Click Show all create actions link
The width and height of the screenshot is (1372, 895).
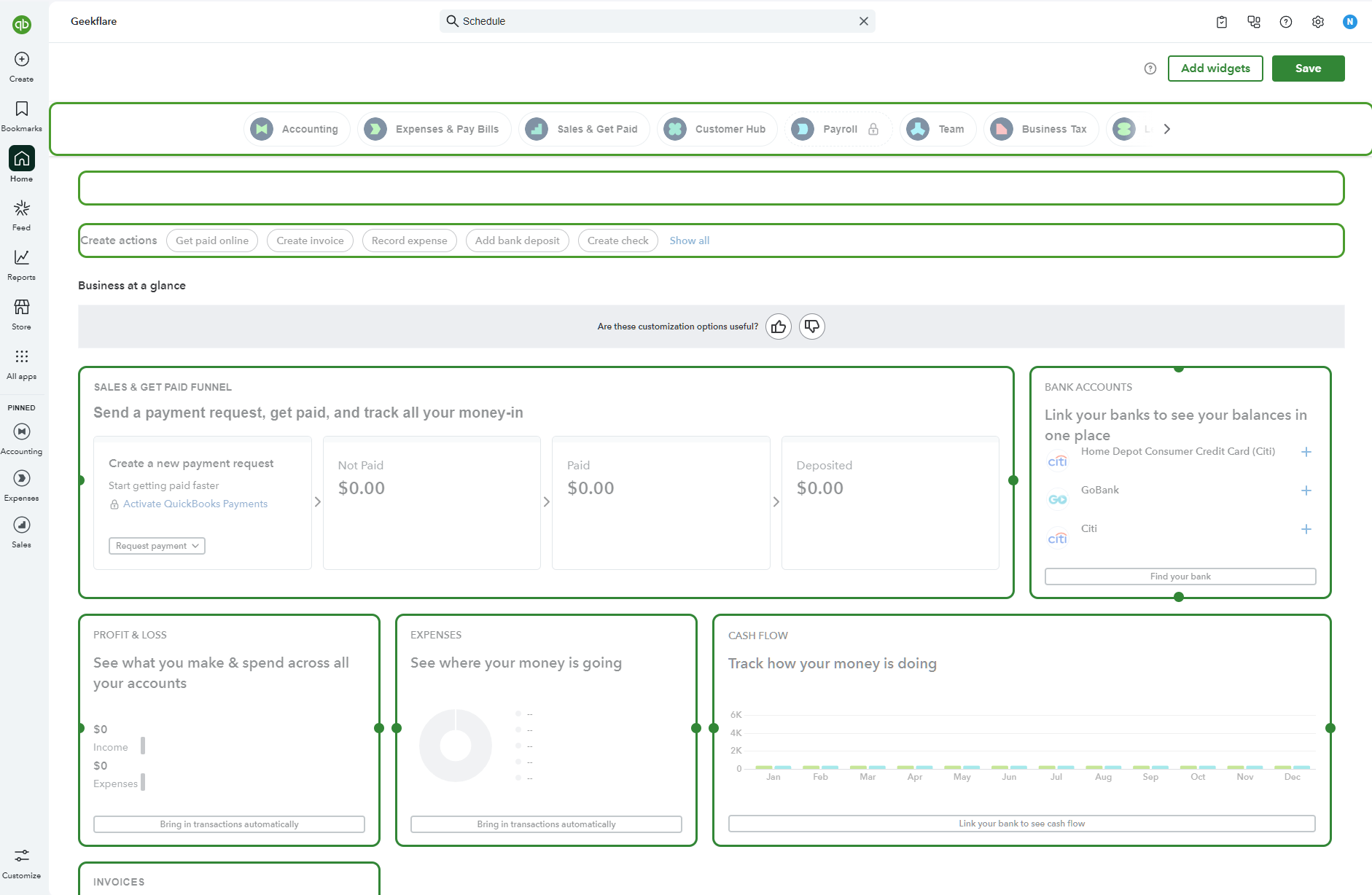(690, 241)
